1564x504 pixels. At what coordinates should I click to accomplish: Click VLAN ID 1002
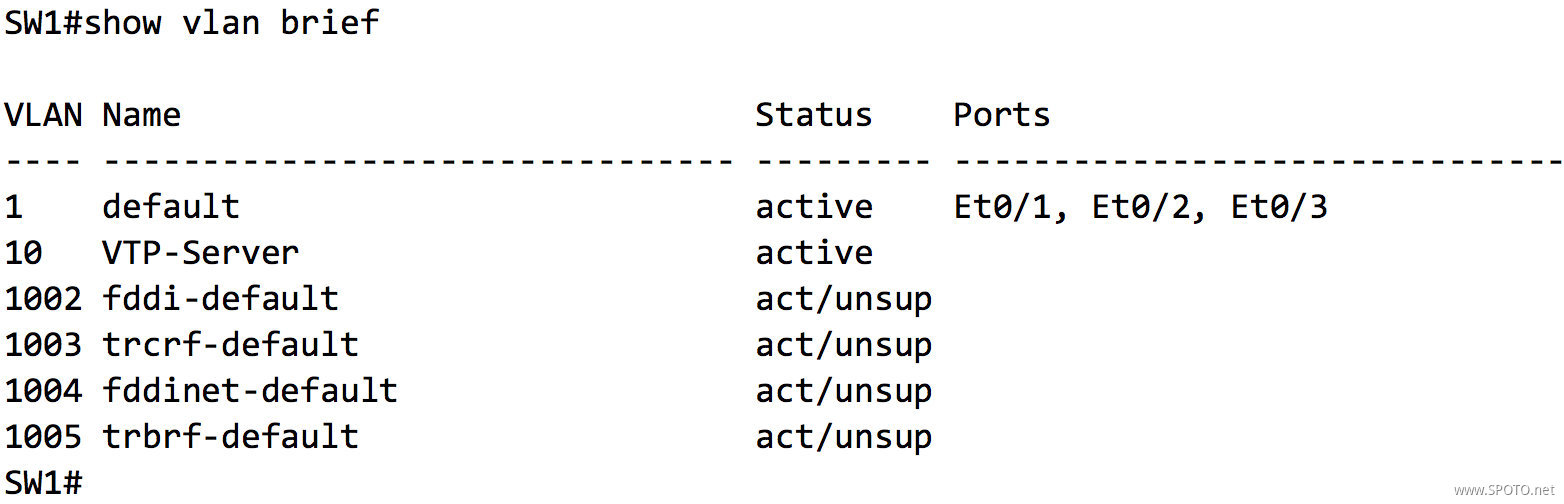pos(43,299)
